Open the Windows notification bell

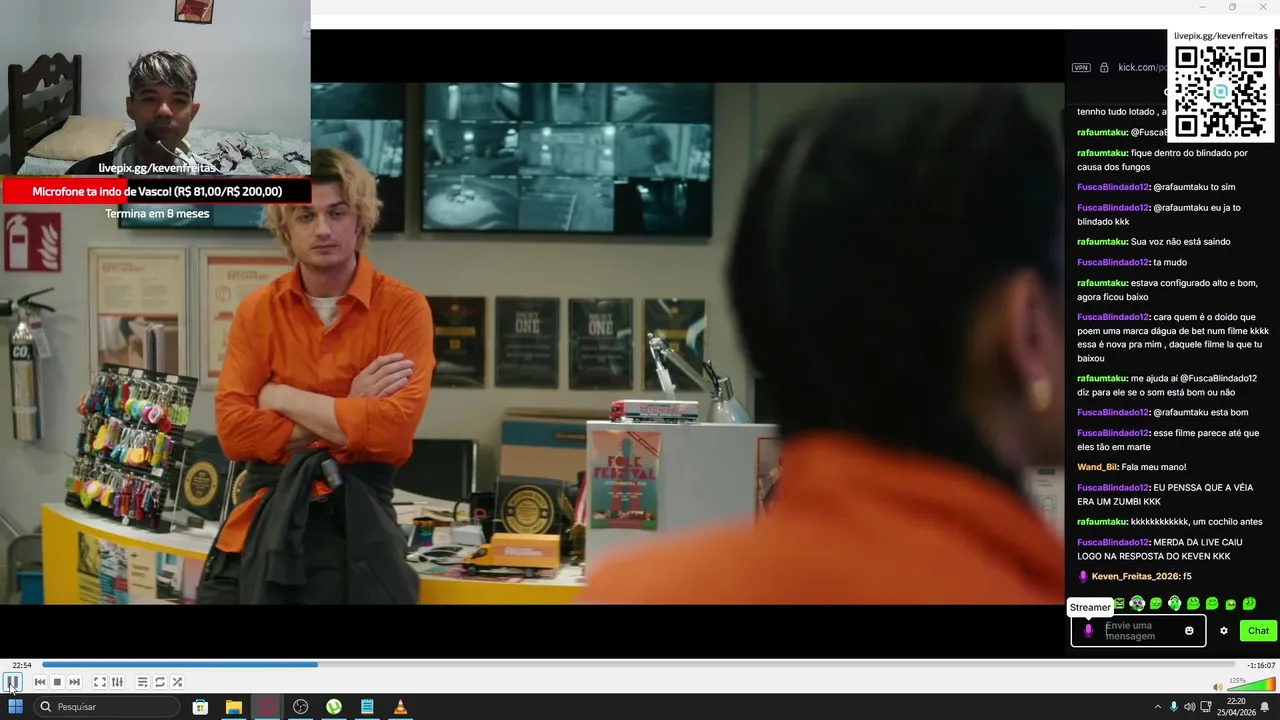[x=1265, y=707]
